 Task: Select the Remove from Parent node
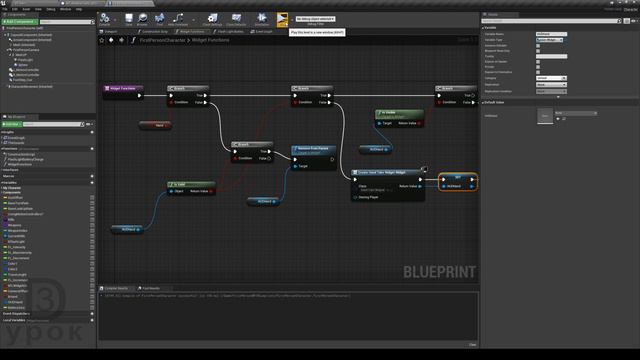(x=314, y=158)
